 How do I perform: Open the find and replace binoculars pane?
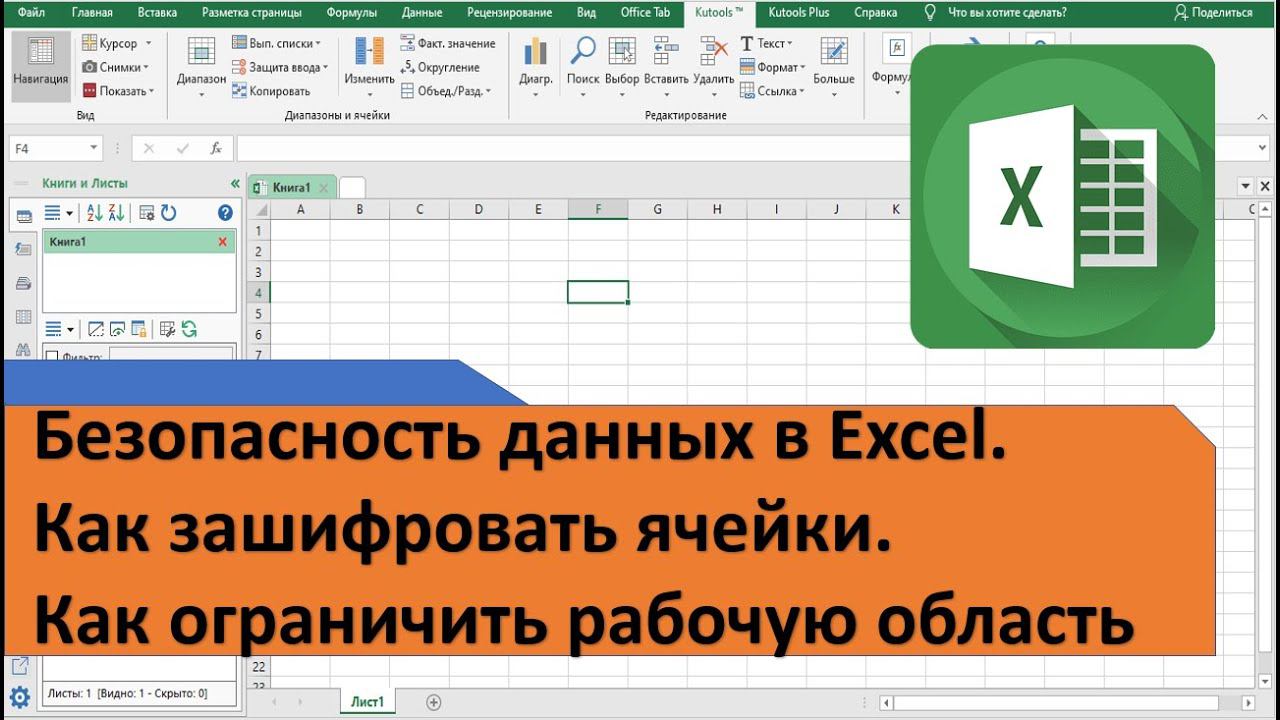[x=23, y=349]
